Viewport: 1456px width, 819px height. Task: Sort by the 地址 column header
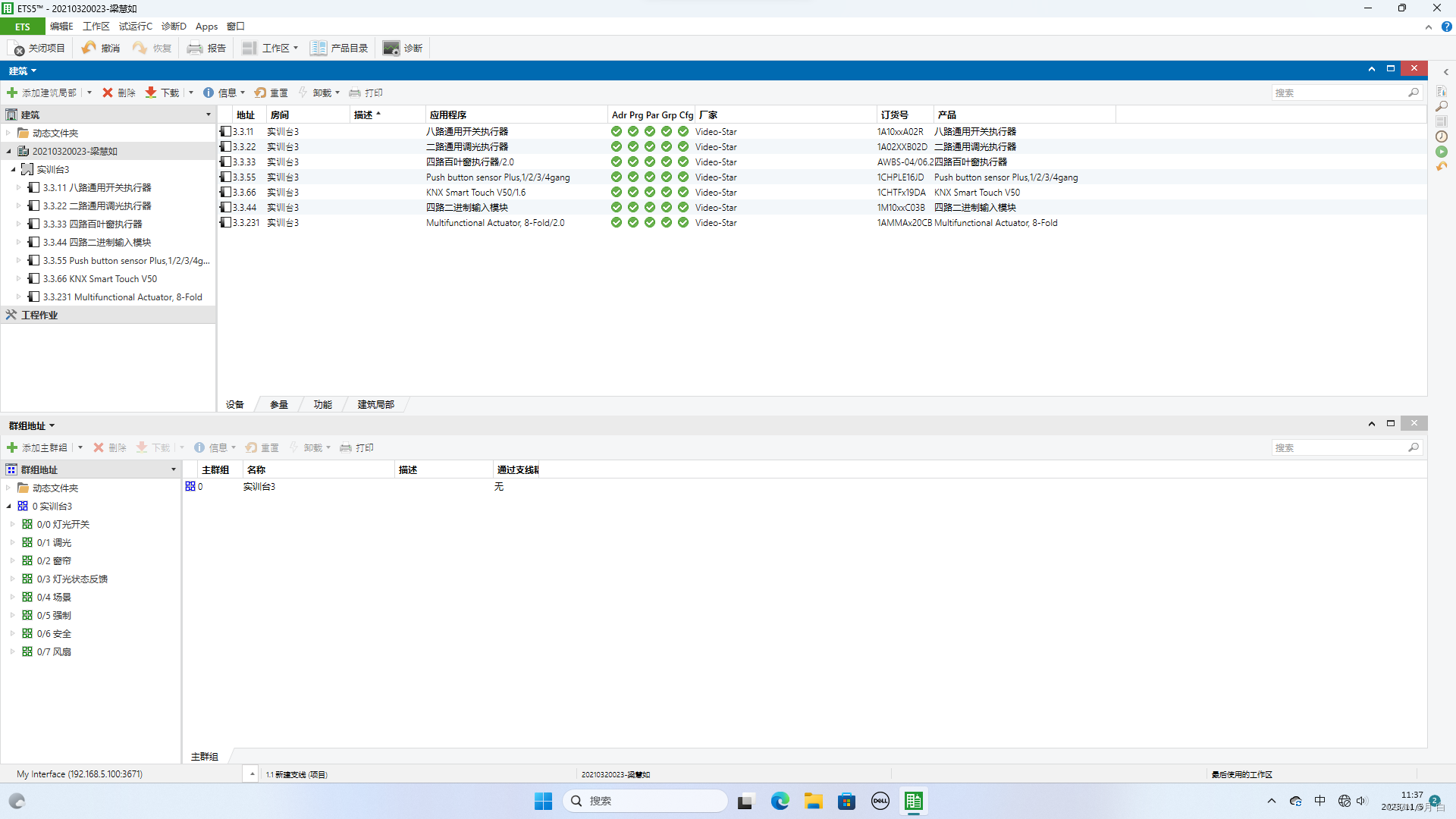click(x=245, y=115)
